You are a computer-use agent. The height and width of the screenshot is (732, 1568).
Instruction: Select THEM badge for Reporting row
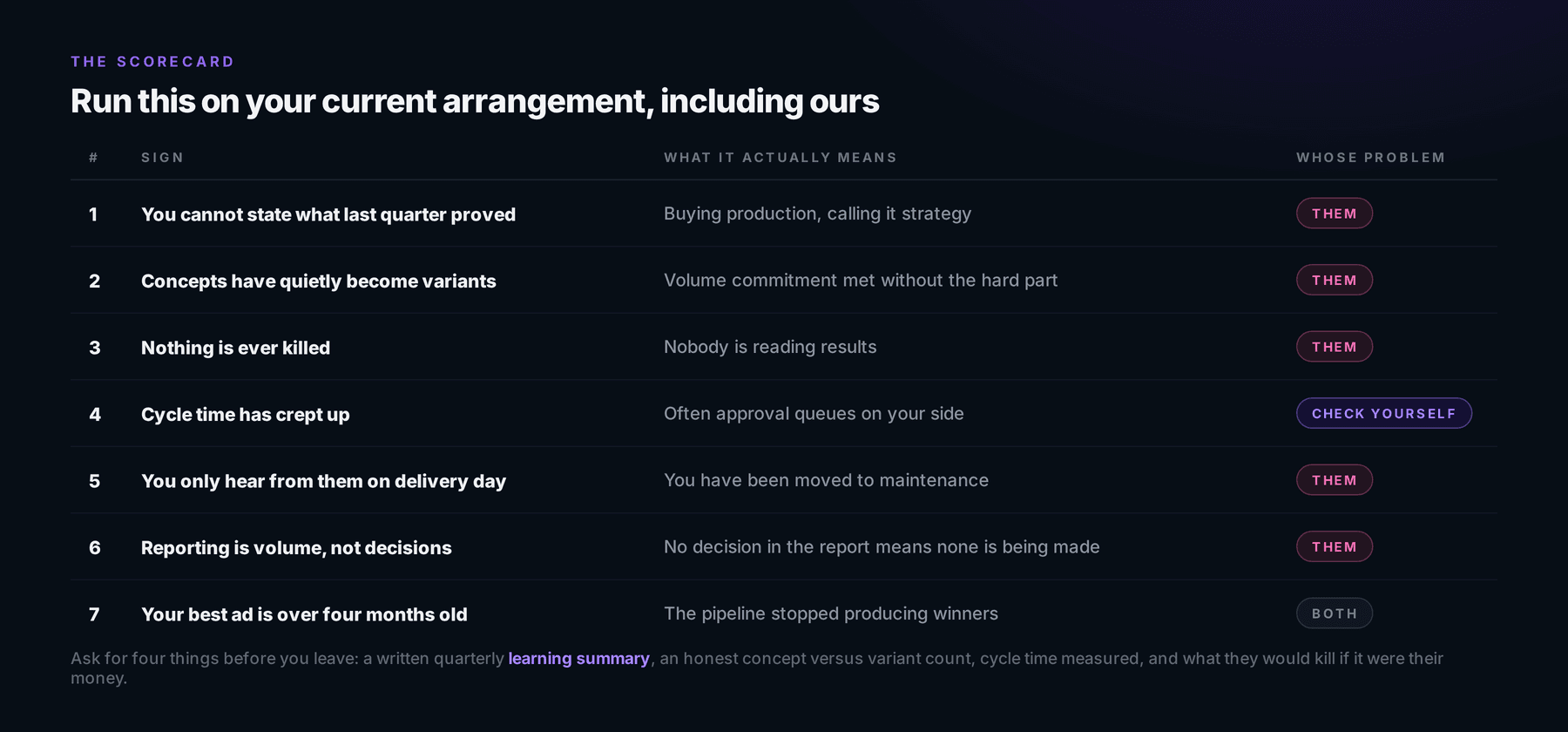tap(1334, 546)
